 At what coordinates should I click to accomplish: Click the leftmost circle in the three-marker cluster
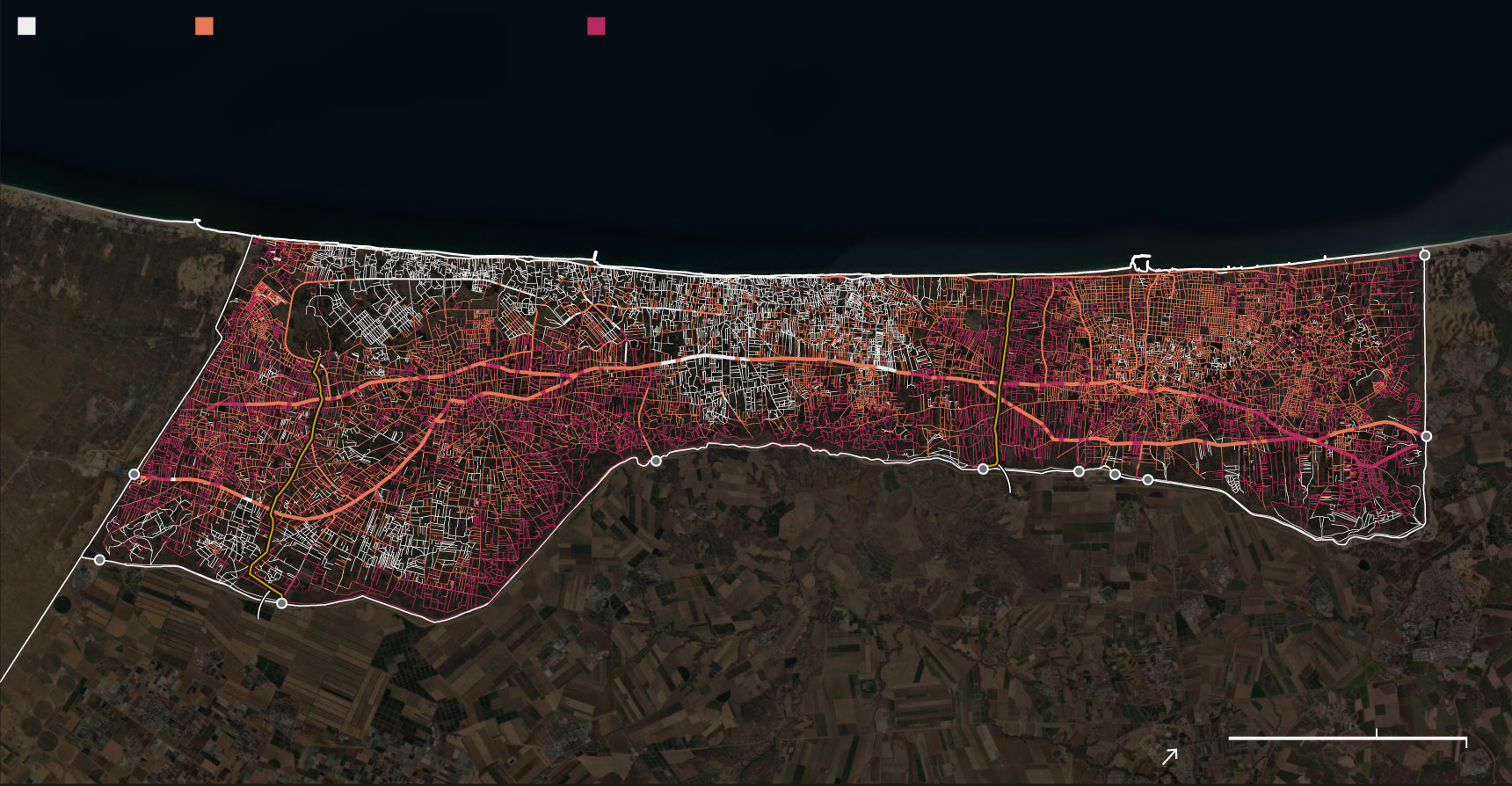(1079, 471)
